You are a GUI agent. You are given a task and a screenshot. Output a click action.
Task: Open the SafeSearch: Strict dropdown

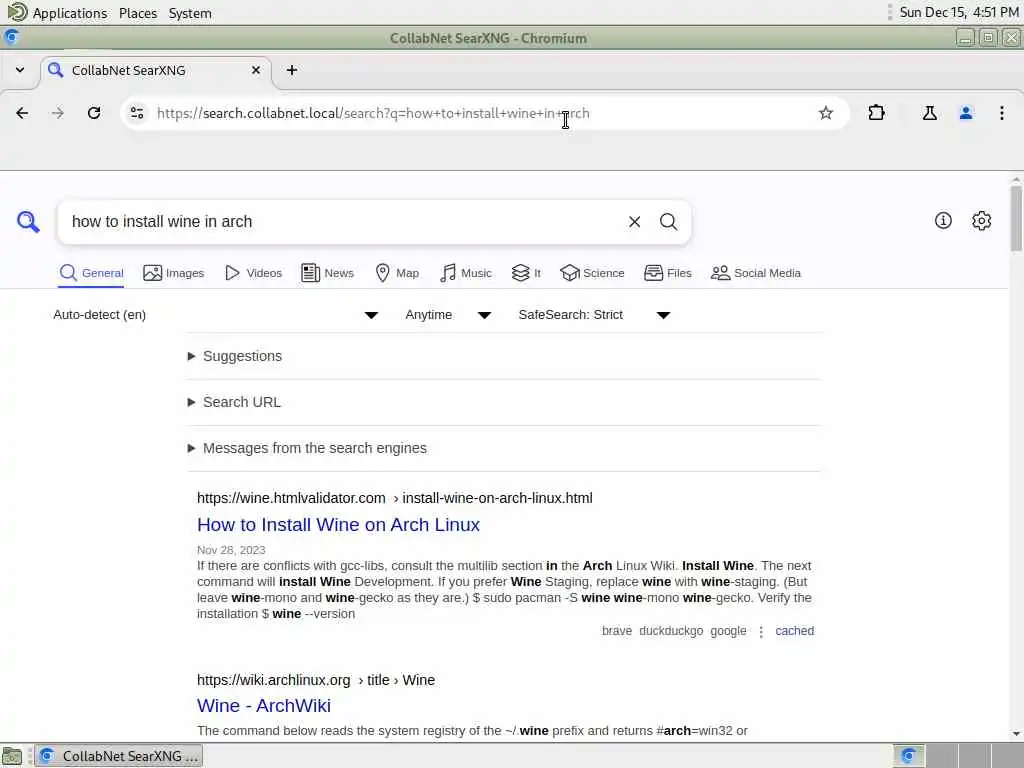[x=594, y=315]
